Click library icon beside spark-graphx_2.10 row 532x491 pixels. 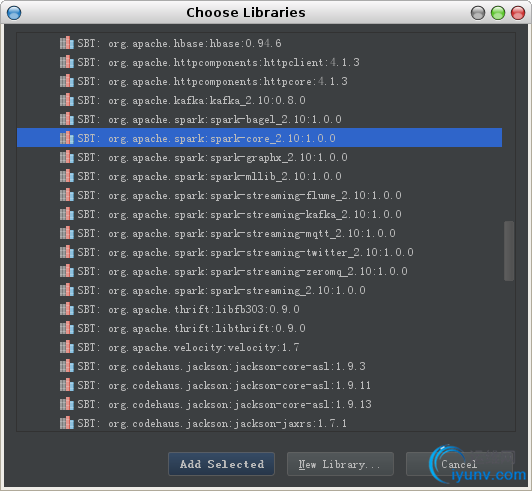[66, 157]
